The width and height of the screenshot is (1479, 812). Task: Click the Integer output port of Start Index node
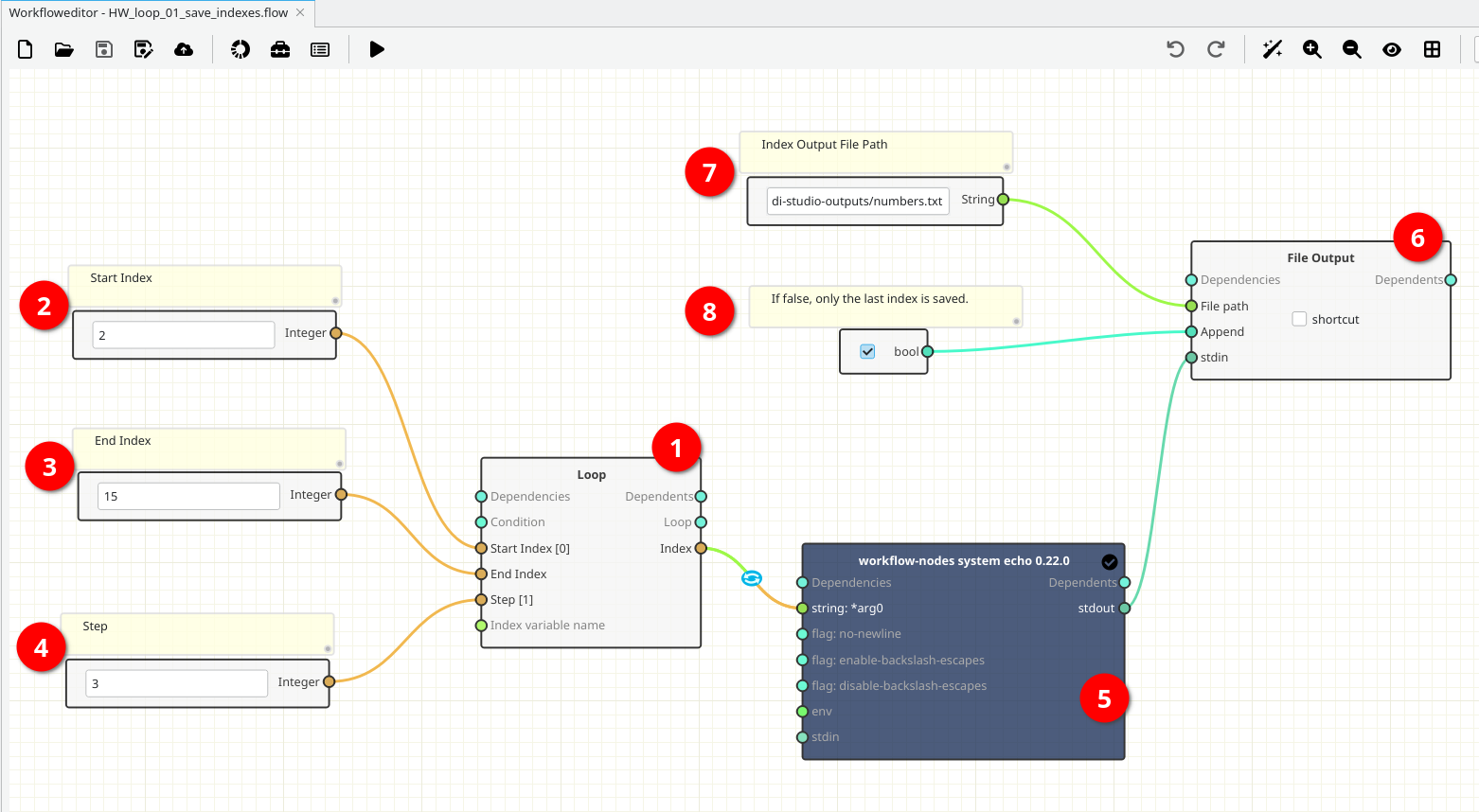pyautogui.click(x=335, y=333)
